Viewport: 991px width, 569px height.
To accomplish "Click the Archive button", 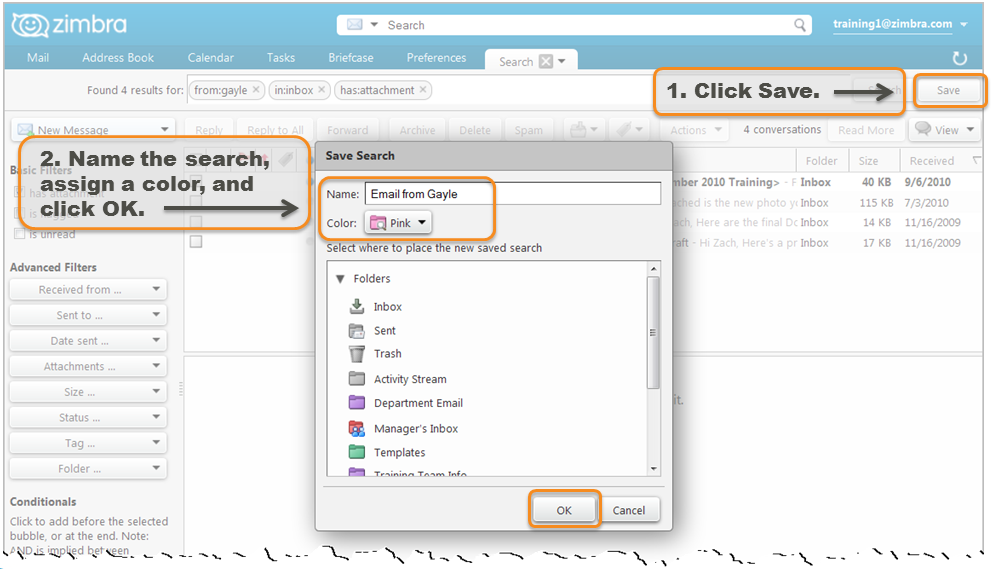I will pos(417,130).
